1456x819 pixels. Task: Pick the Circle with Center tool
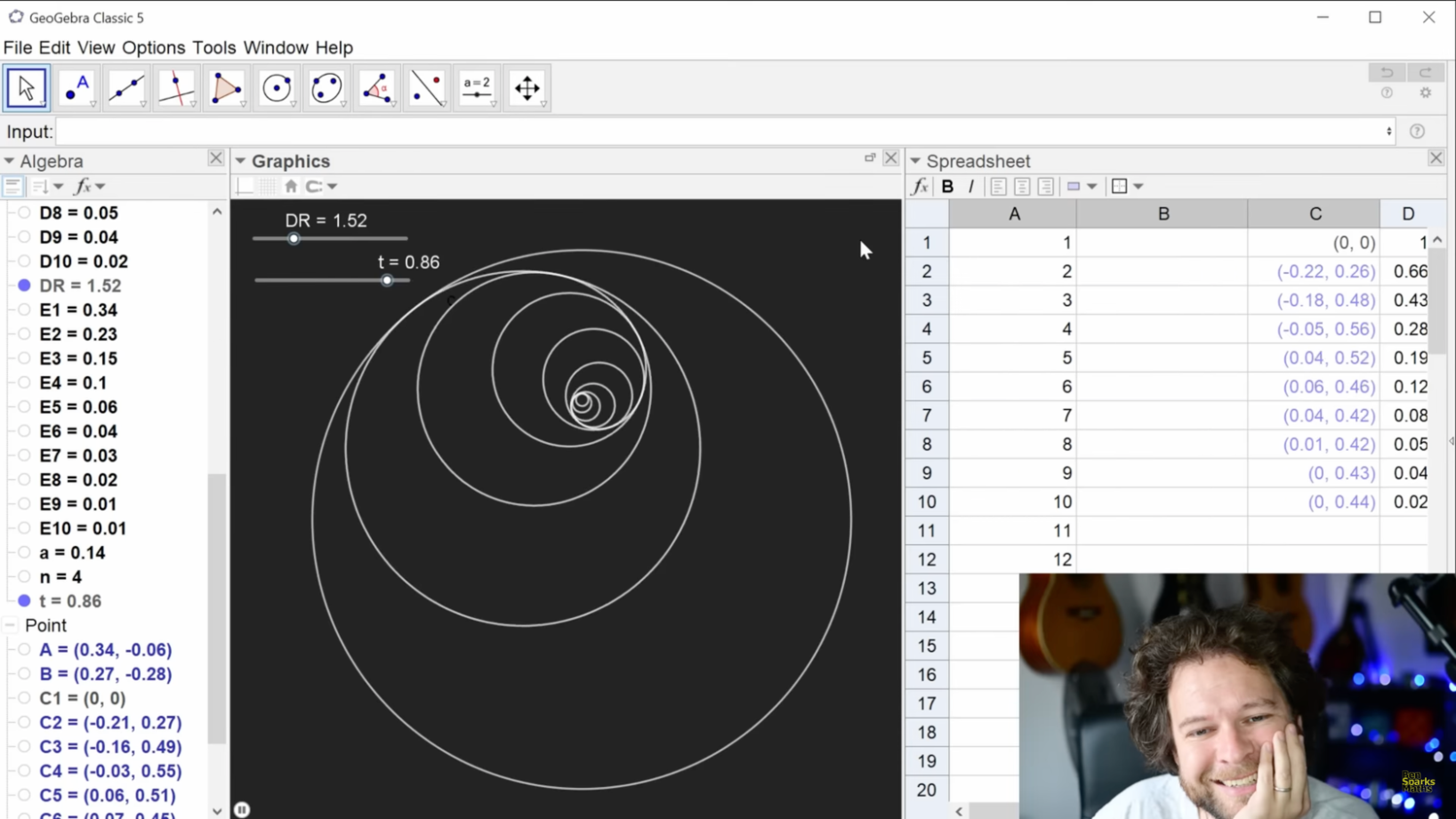click(x=277, y=88)
